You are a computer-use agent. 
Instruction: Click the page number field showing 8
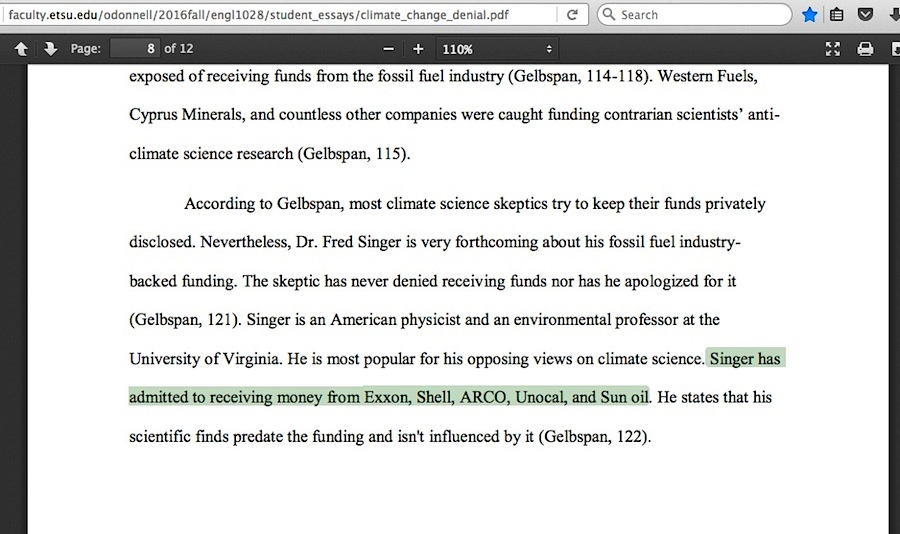(x=135, y=49)
